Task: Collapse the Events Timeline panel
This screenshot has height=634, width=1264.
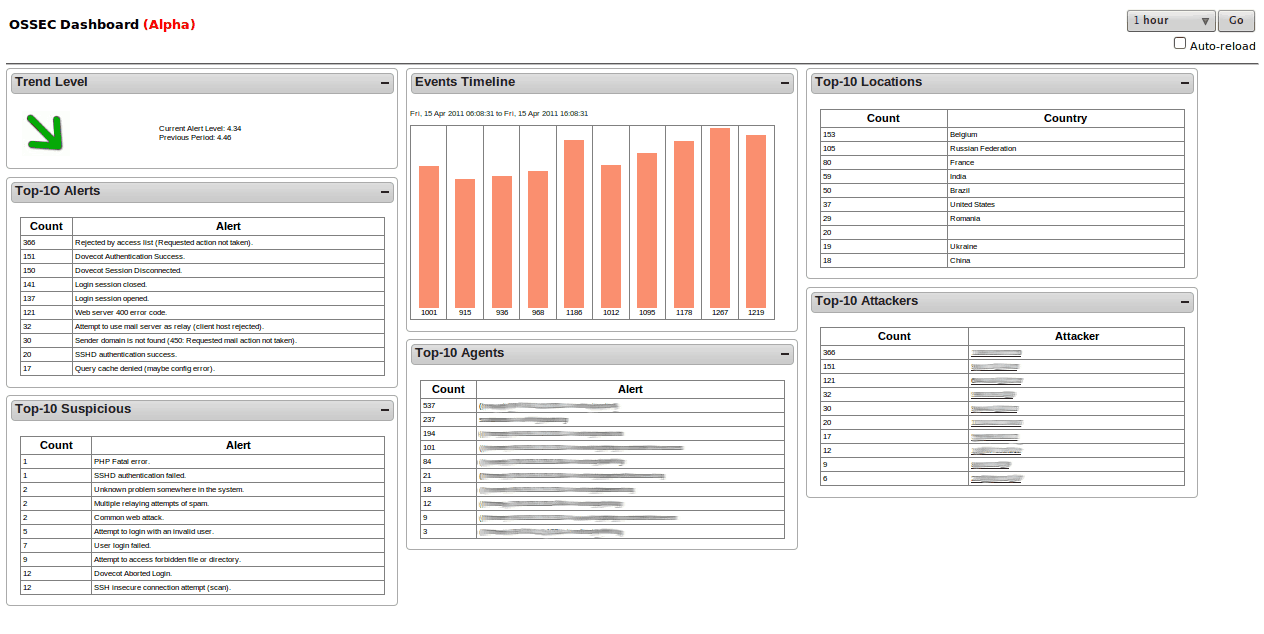Action: coord(785,83)
